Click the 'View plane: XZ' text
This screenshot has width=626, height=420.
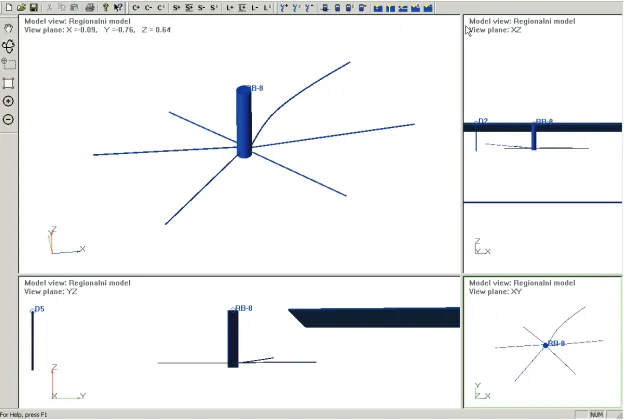tap(495, 30)
